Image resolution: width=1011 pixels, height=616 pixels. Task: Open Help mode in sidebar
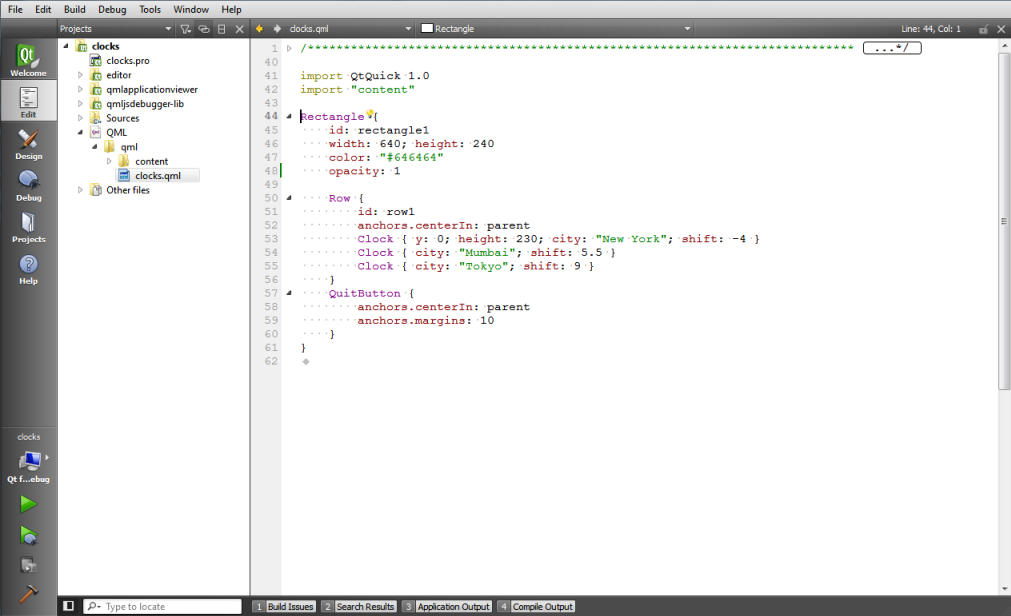point(28,269)
